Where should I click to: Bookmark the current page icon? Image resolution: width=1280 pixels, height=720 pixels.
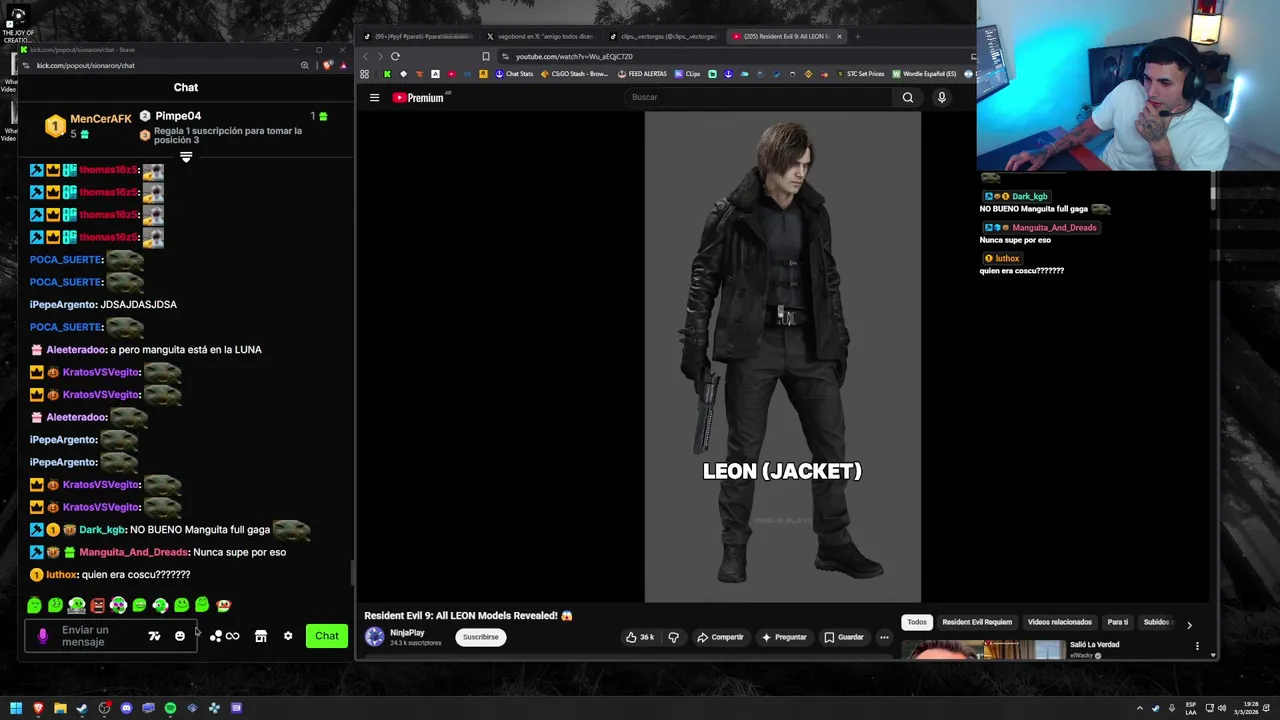point(486,56)
